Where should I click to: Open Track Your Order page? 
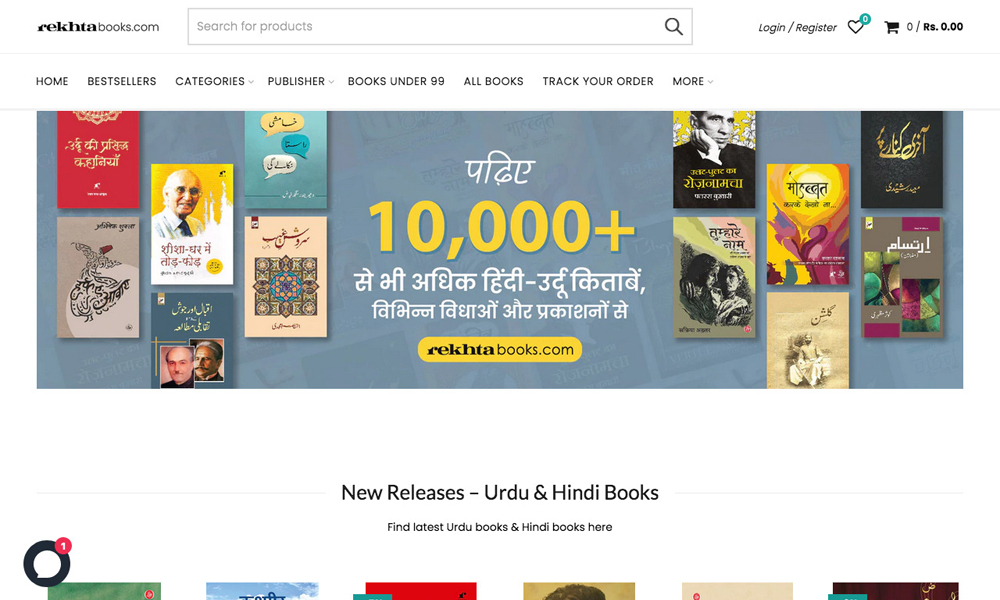pyautogui.click(x=598, y=82)
